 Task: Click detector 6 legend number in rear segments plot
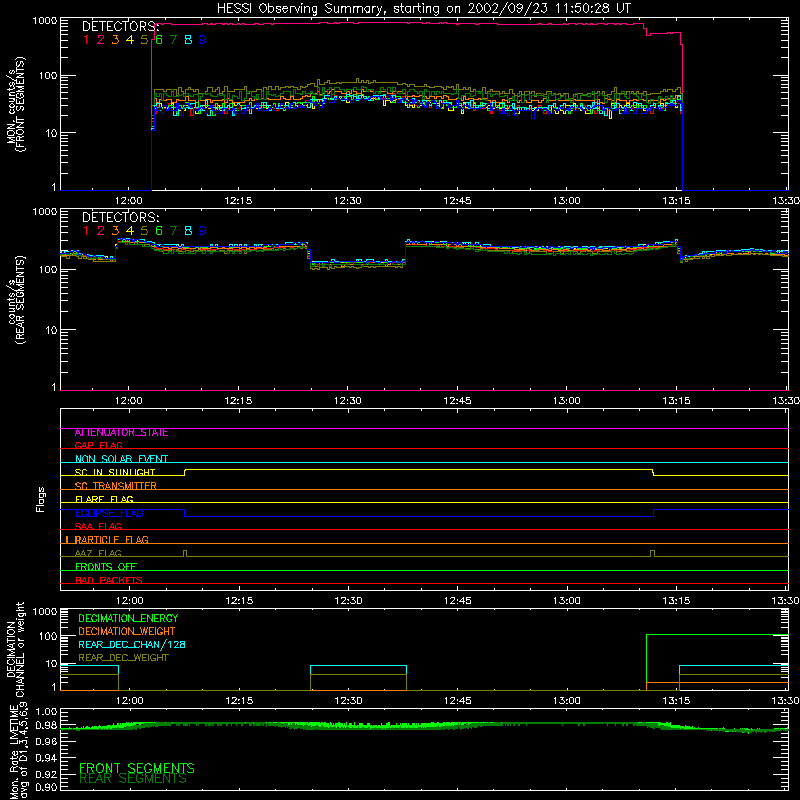[x=159, y=231]
